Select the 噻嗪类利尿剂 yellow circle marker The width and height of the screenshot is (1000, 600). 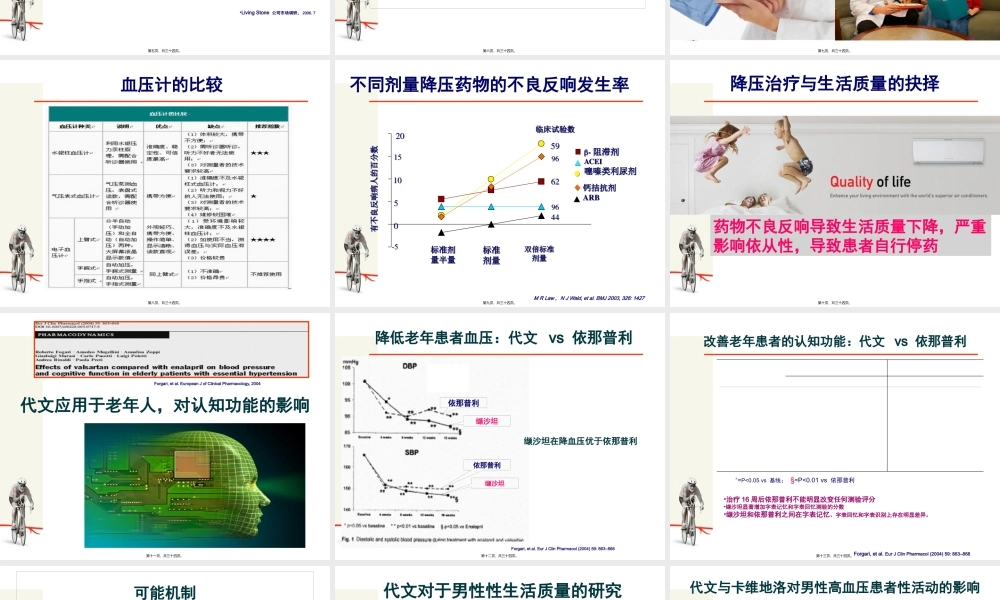[x=577, y=173]
